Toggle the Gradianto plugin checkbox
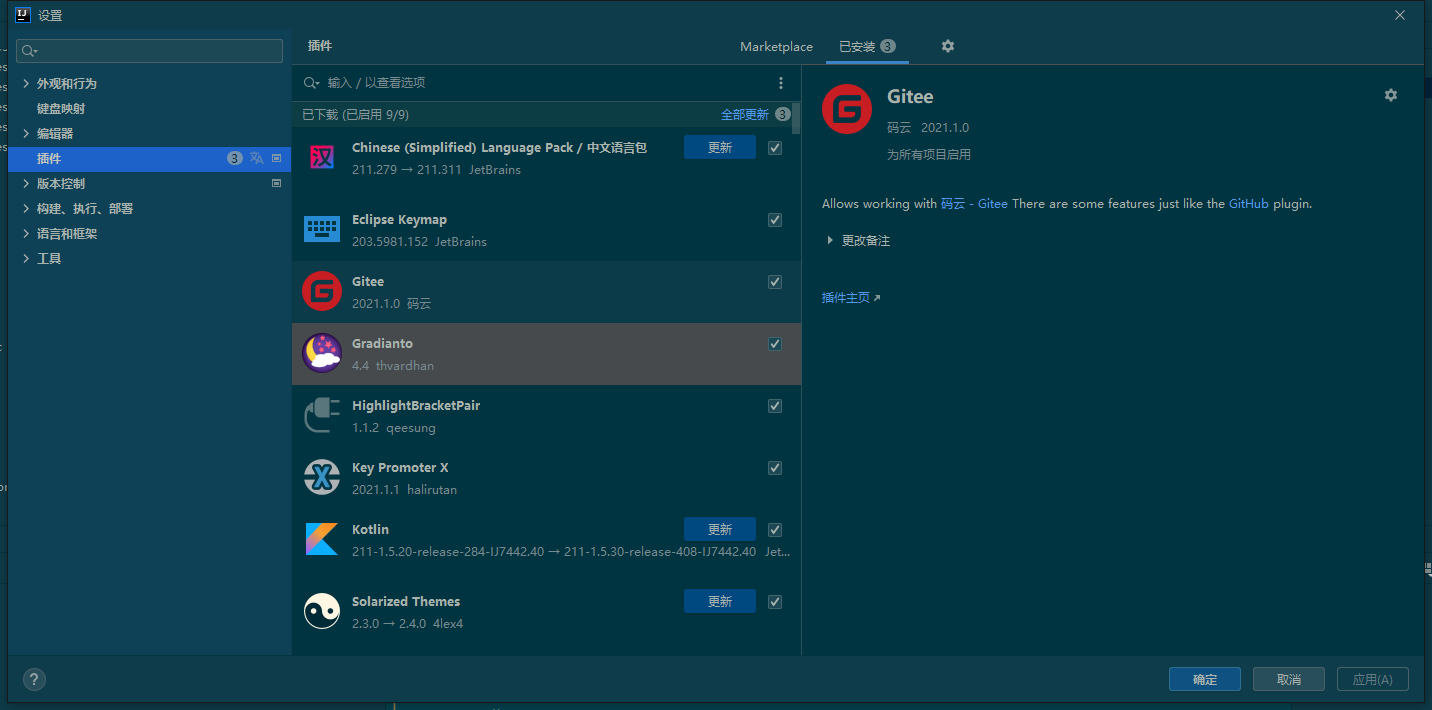 click(x=775, y=344)
